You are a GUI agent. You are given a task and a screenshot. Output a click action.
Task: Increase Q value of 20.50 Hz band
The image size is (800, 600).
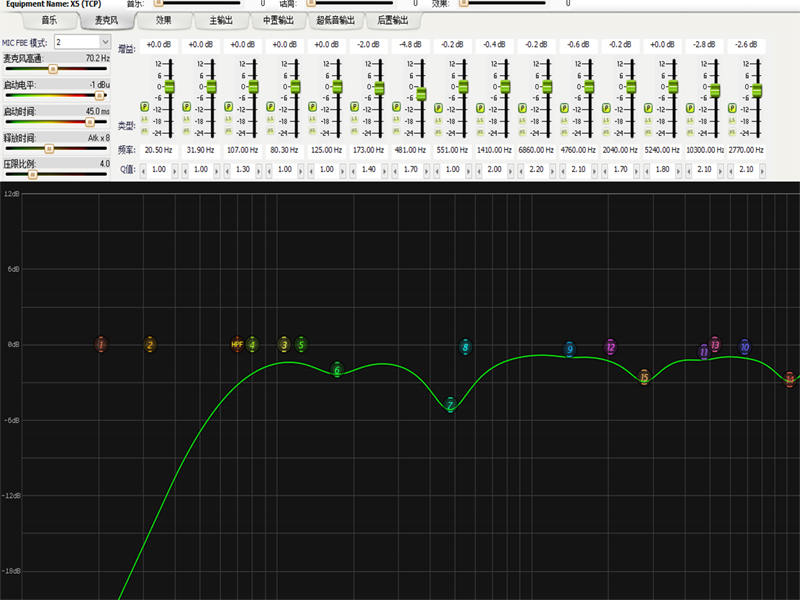coord(174,170)
